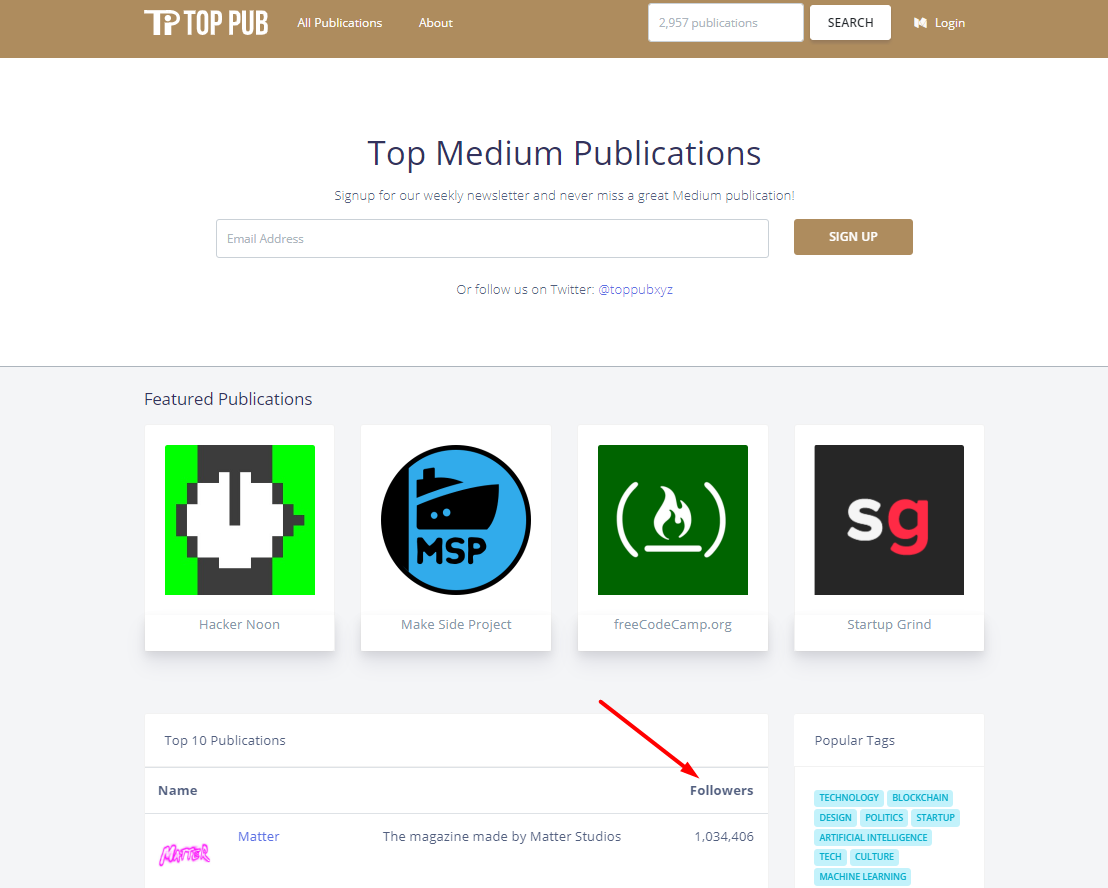
Task: Select the BLOCKCHAIN tag
Action: click(920, 798)
